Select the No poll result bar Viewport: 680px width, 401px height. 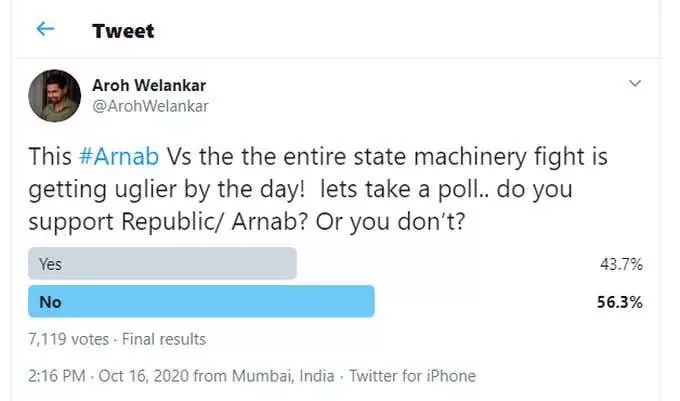201,301
